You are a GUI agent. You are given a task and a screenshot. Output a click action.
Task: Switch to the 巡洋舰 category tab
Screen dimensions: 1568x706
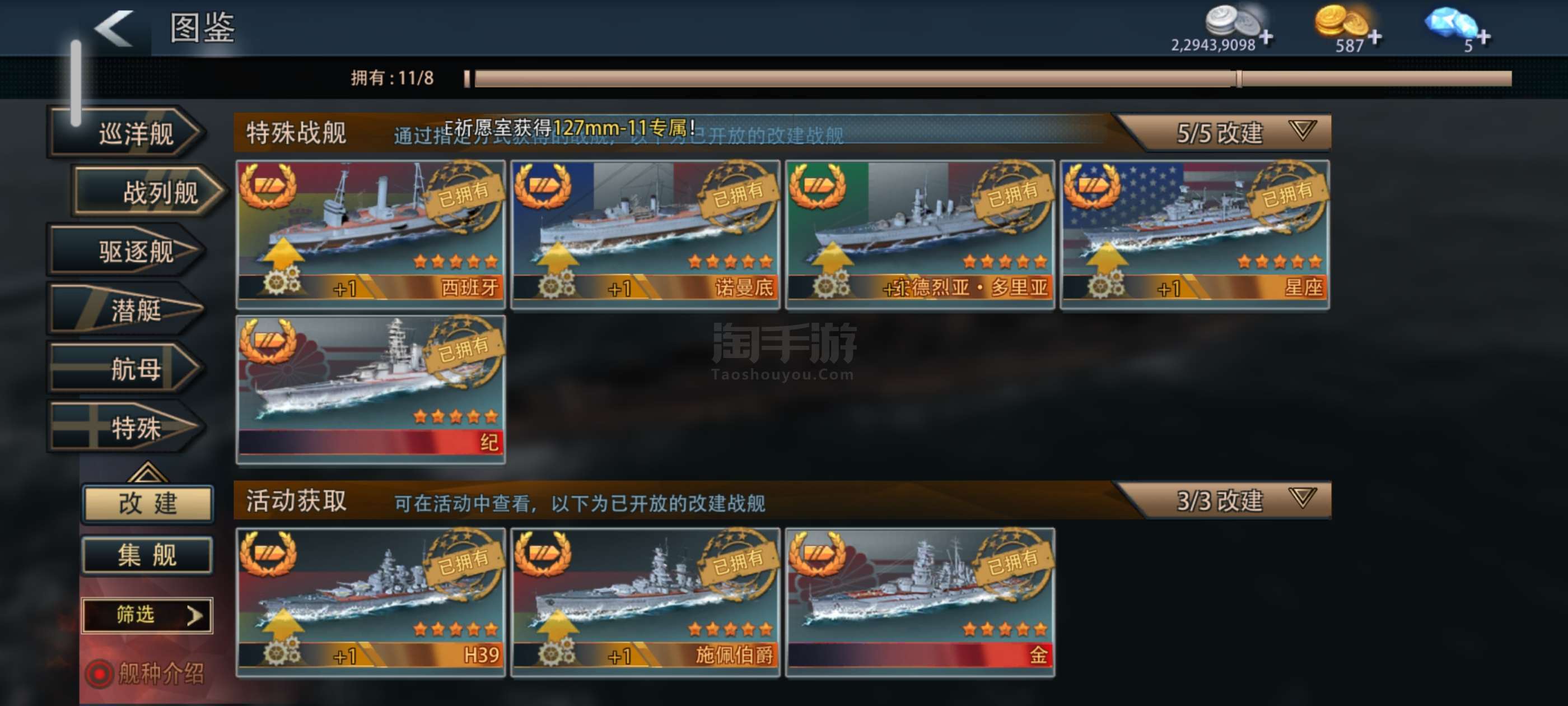pos(127,133)
